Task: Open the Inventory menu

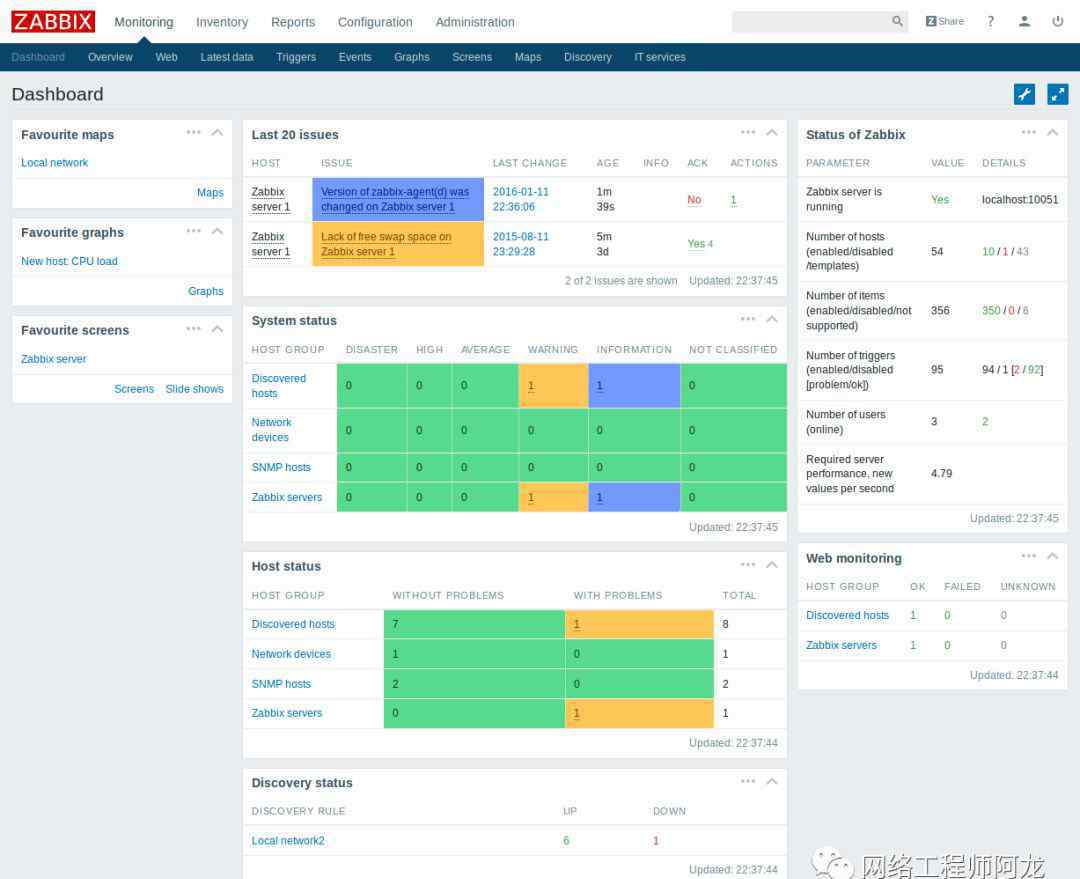Action: tap(222, 22)
